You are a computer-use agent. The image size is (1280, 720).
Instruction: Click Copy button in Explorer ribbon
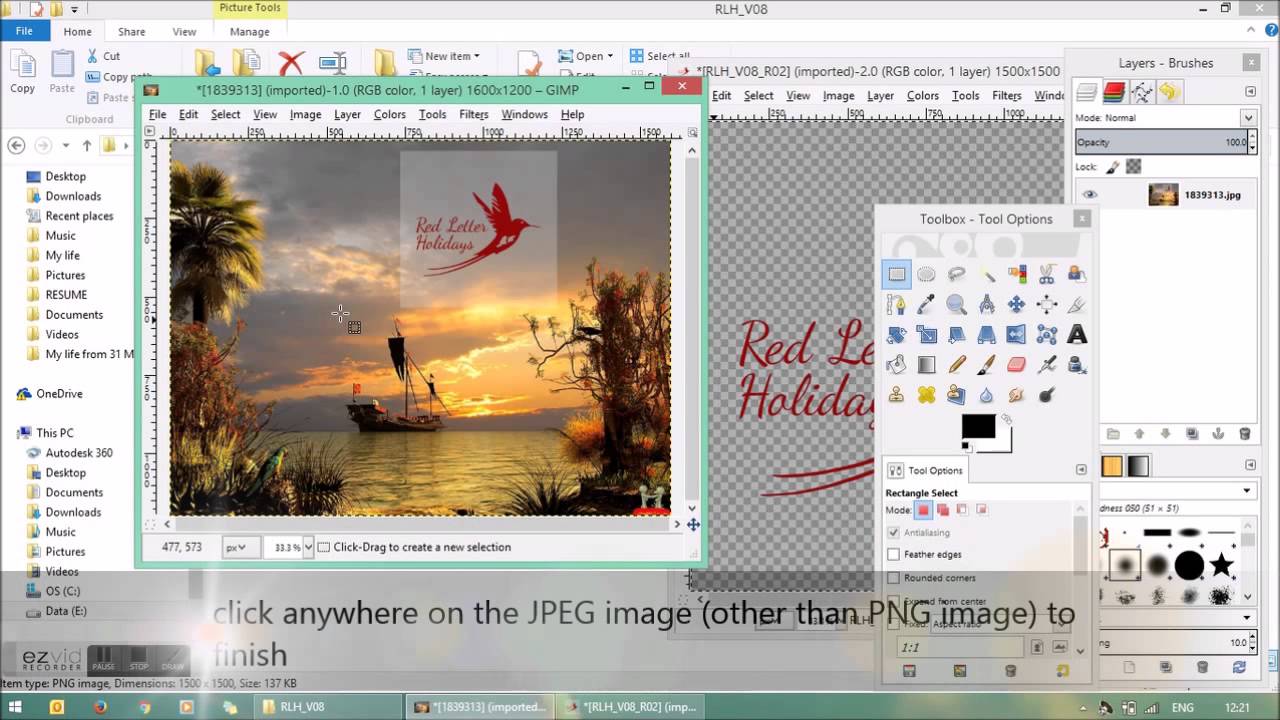22,70
